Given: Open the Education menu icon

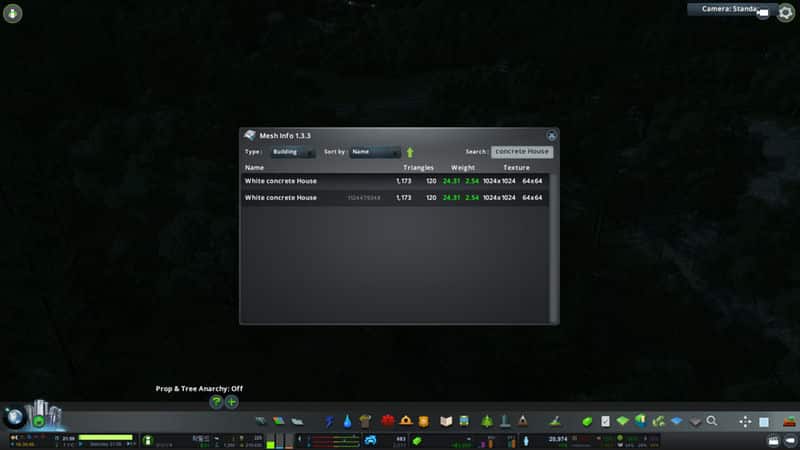Looking at the screenshot, I should (447, 422).
